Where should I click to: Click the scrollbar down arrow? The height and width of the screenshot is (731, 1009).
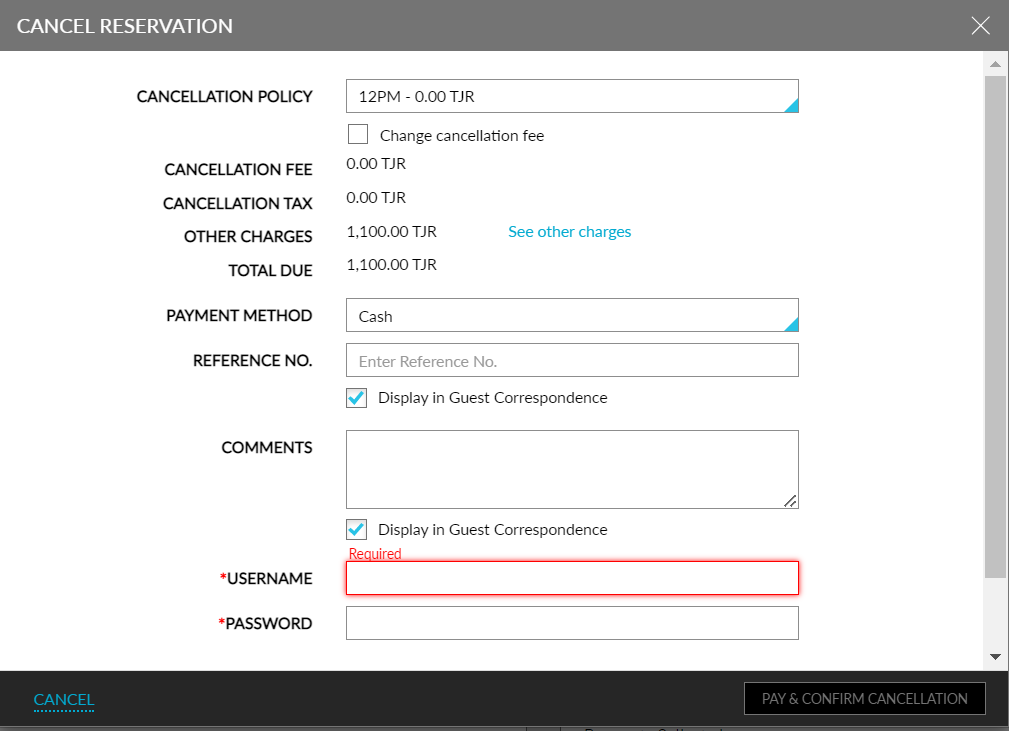tap(995, 657)
